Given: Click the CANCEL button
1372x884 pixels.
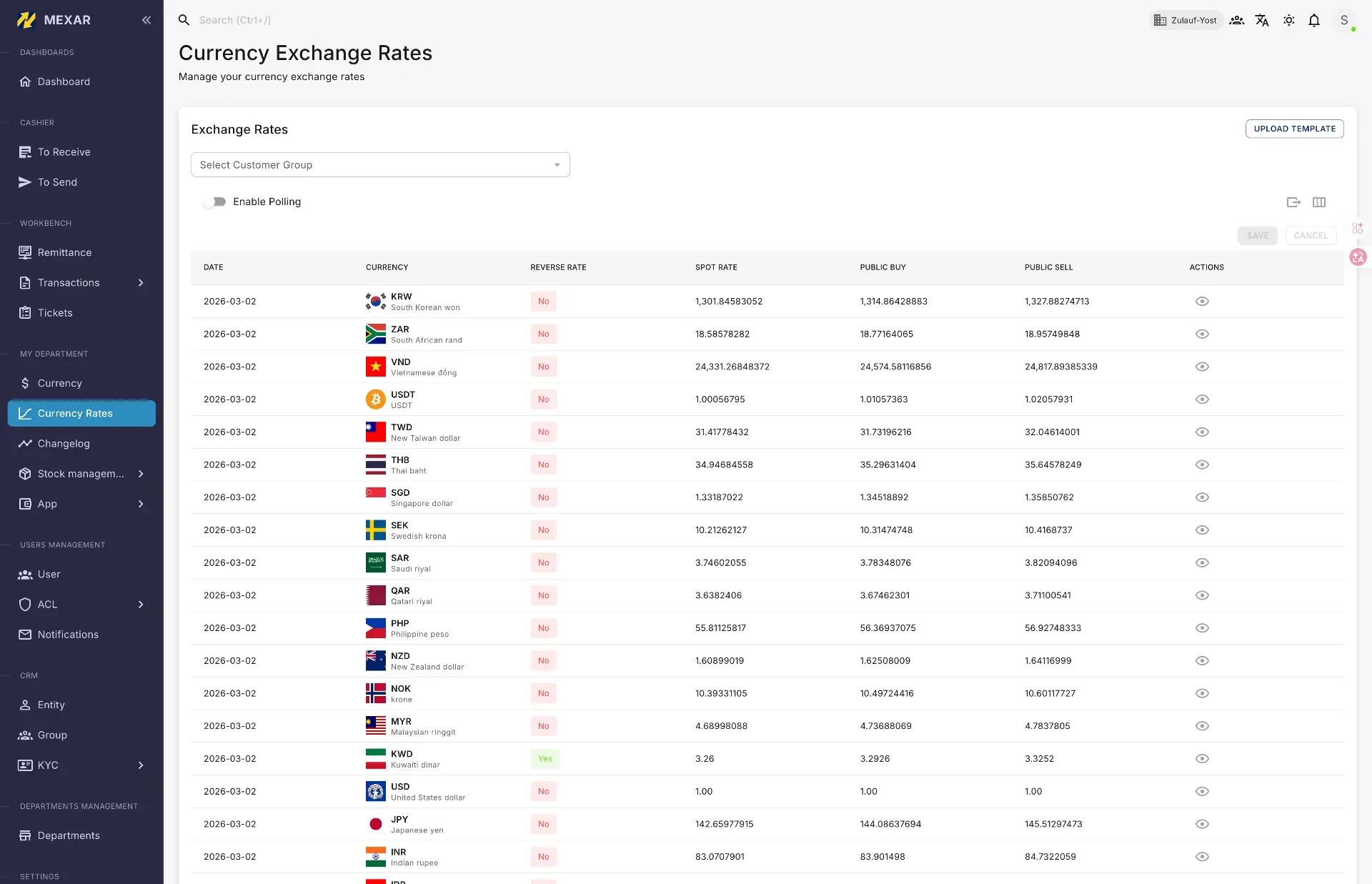Looking at the screenshot, I should pyautogui.click(x=1311, y=235).
